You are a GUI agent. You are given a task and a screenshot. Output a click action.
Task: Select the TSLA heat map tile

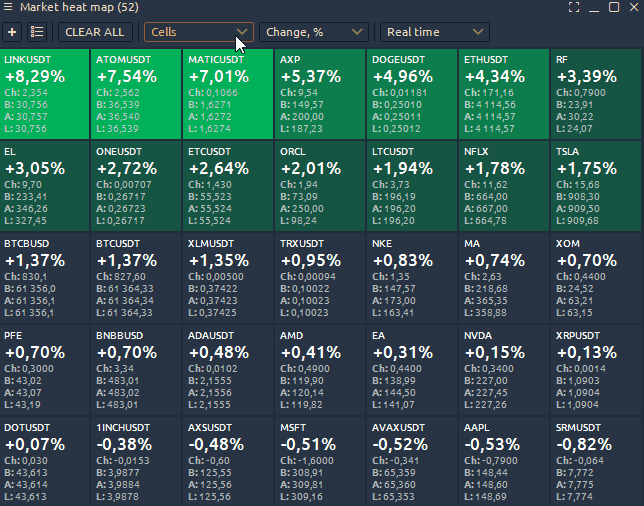[597, 185]
